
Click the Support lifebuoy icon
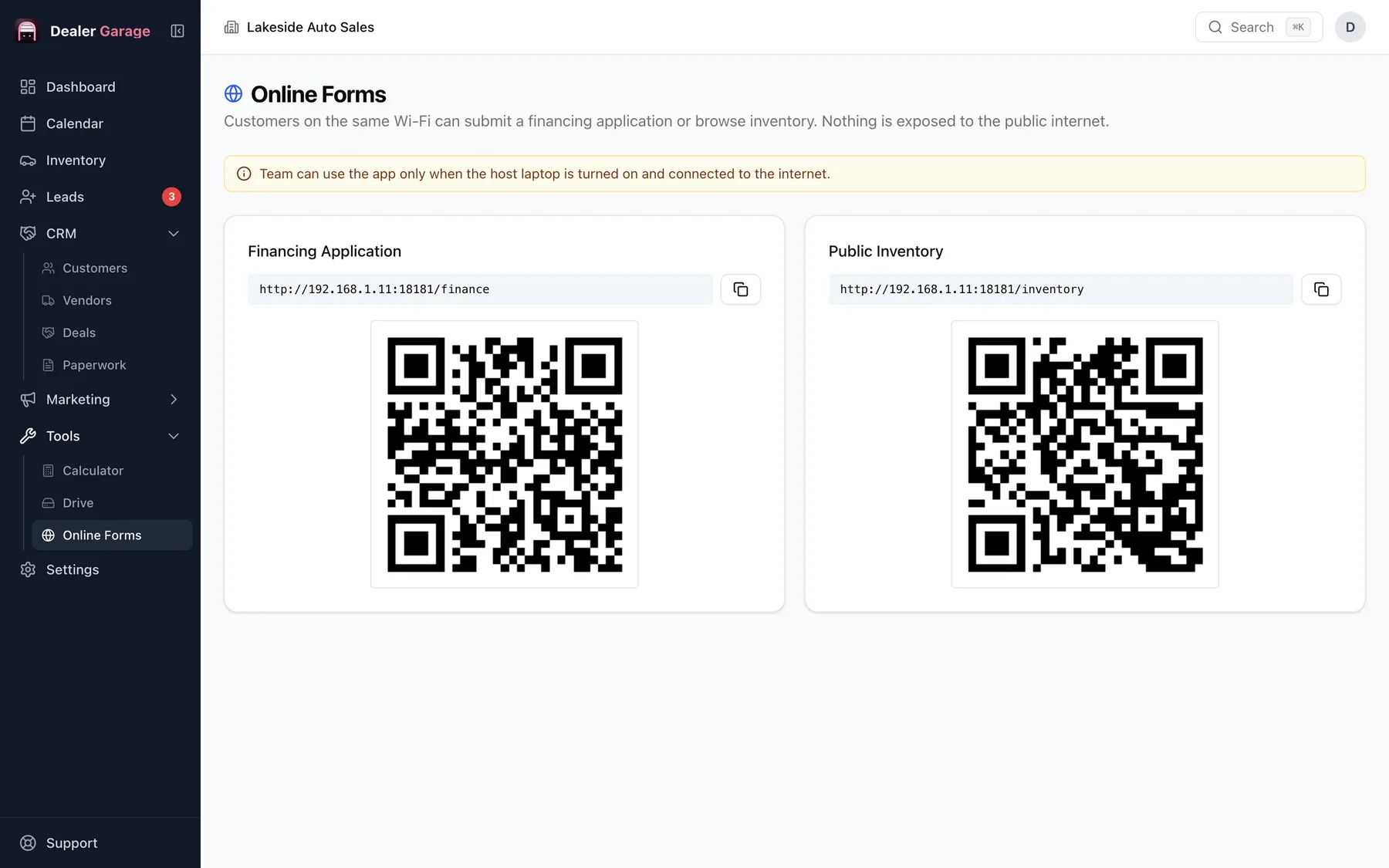(x=28, y=843)
